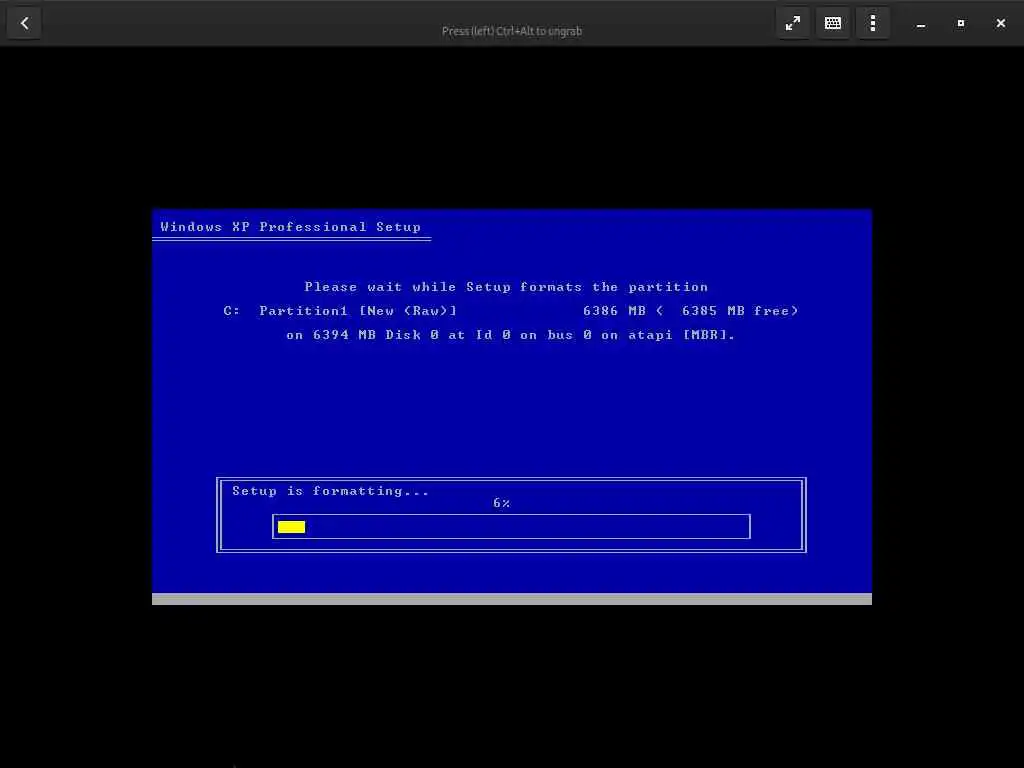This screenshot has width=1024, height=768.
Task: Click the '6394 MB Disk 0' description line
Action: pyautogui.click(x=511, y=335)
